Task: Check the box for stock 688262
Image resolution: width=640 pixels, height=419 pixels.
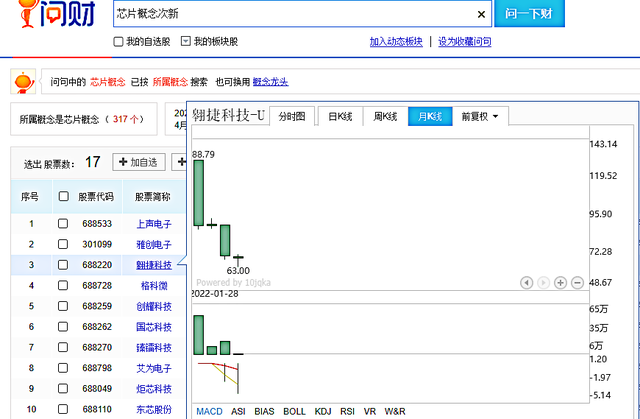Action: click(62, 326)
